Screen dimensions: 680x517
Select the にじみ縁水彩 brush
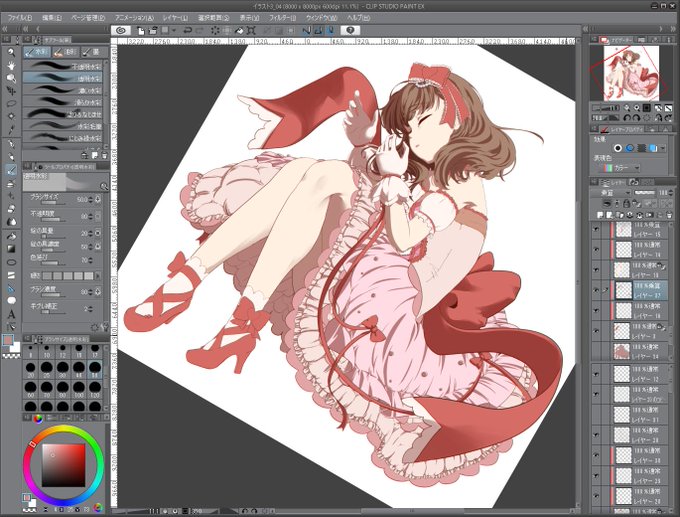click(62, 138)
